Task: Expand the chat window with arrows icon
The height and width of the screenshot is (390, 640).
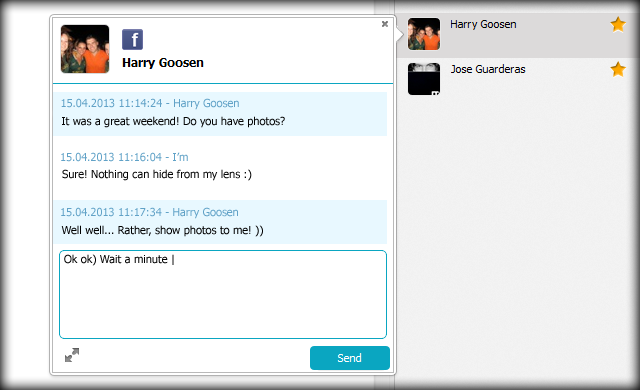Action: pos(72,355)
